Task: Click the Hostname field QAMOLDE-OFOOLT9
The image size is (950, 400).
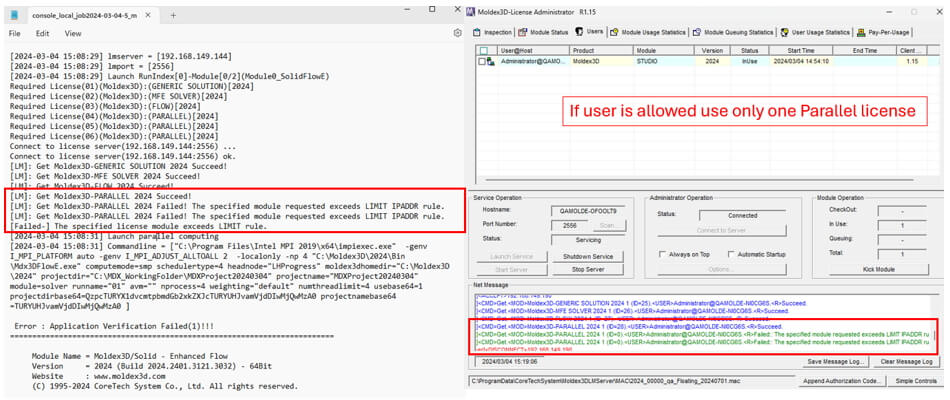Action: click(588, 211)
